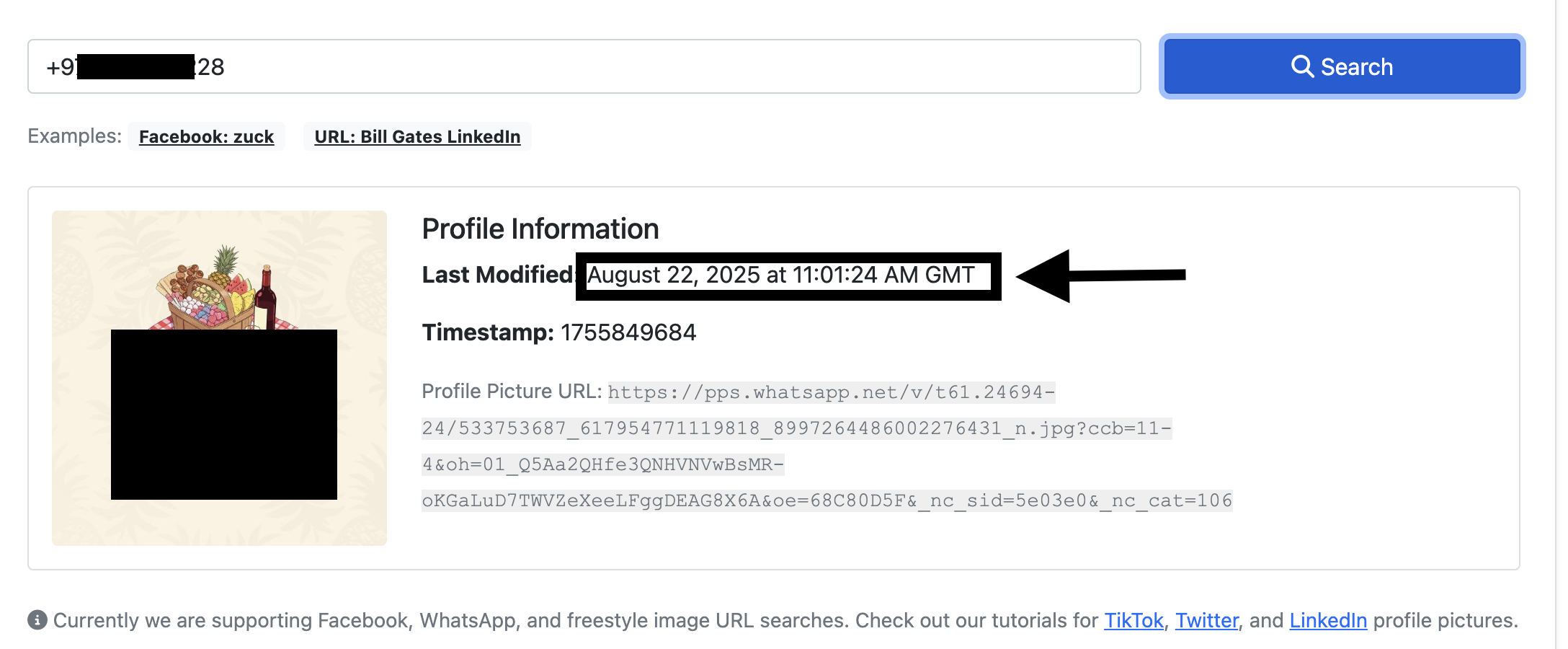The width and height of the screenshot is (1568, 649).
Task: Click the black arrow pointing at the date
Action: pyautogui.click(x=1101, y=275)
